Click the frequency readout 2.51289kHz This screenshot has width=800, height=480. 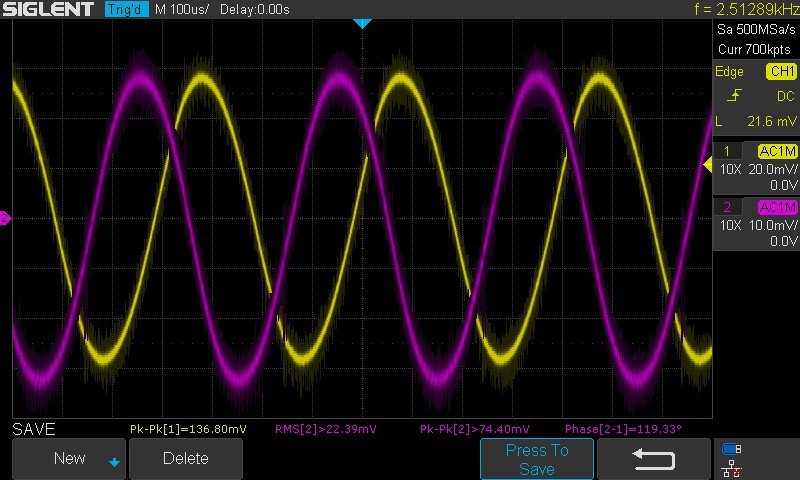(x=746, y=9)
